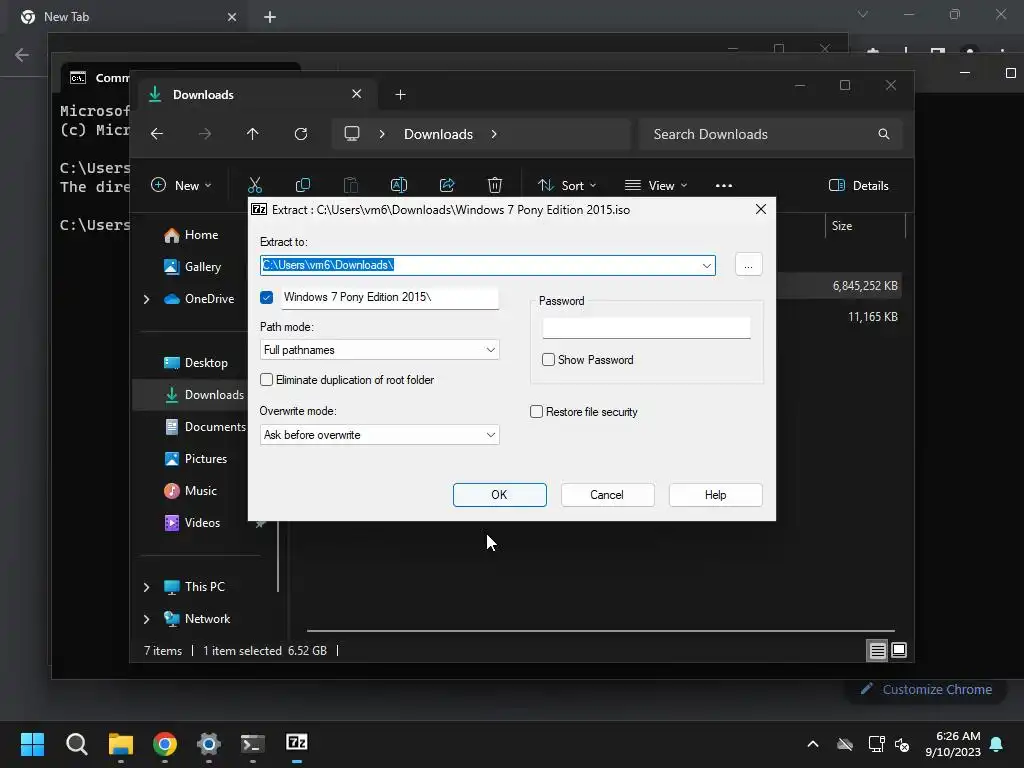The width and height of the screenshot is (1024, 768).
Task: Click Customize Chrome button
Action: [926, 690]
